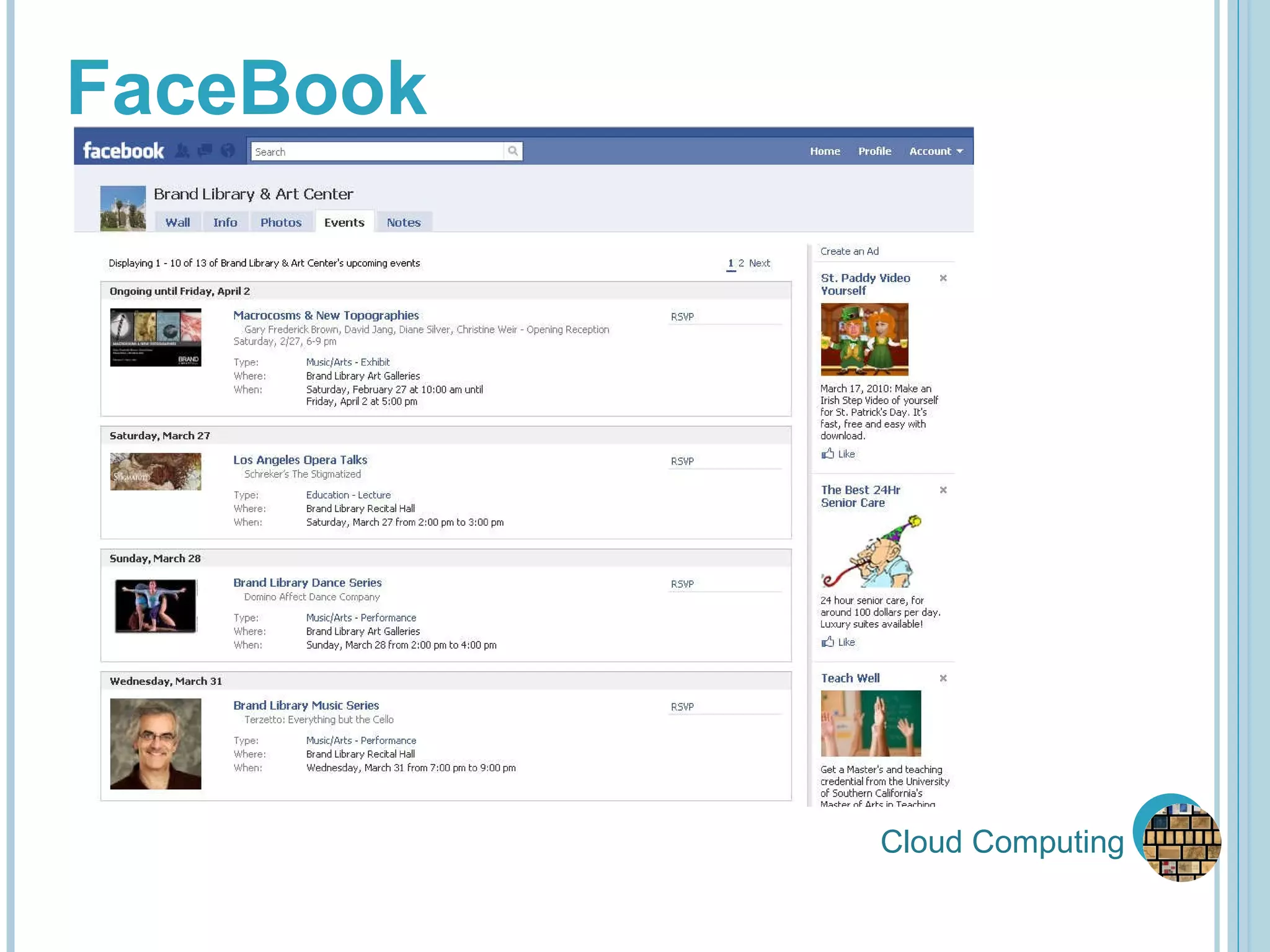
Task: Click the search magnifier button
Action: click(x=513, y=151)
